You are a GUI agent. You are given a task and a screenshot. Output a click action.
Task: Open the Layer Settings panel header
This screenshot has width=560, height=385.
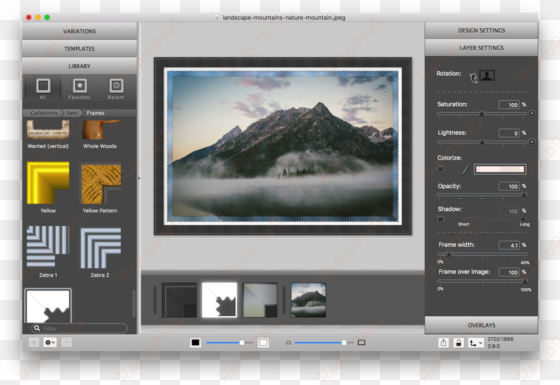point(481,48)
